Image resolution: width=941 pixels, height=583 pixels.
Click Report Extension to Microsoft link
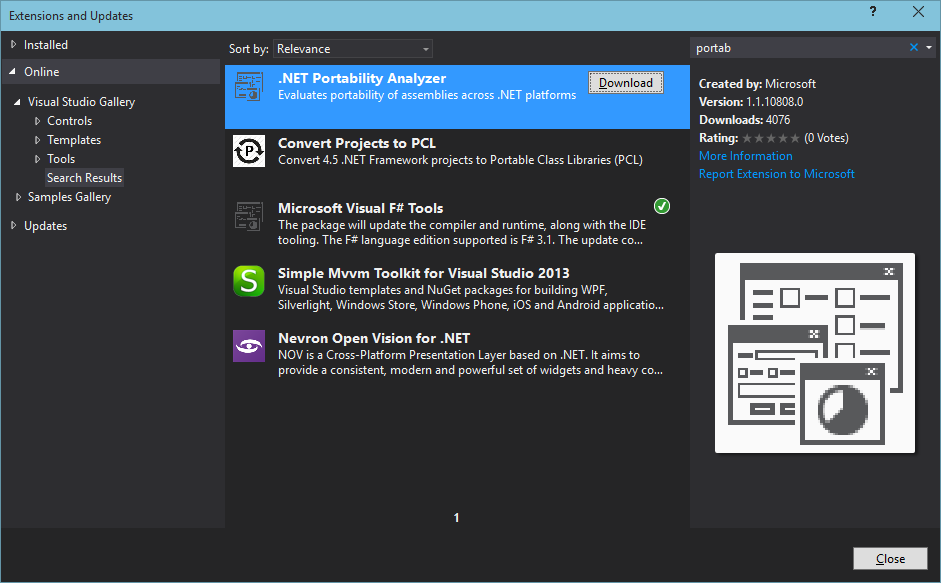[776, 174]
